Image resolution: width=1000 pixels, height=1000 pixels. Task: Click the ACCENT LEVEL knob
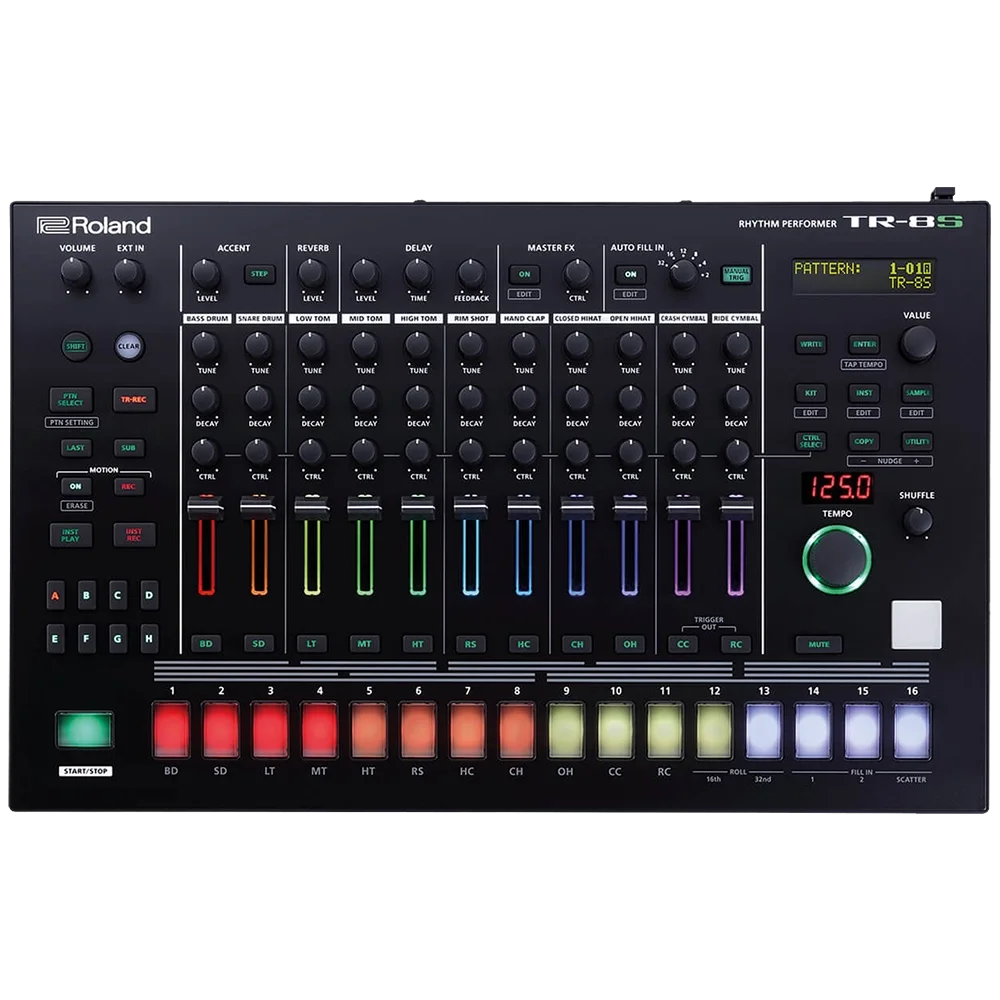click(x=206, y=274)
